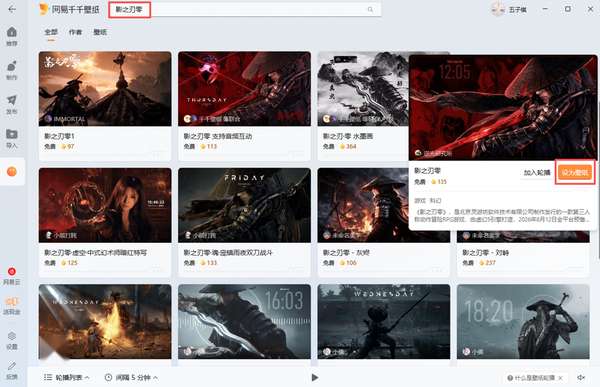Open 设置 settings icon in sidebar
The image size is (600, 387).
click(x=12, y=336)
